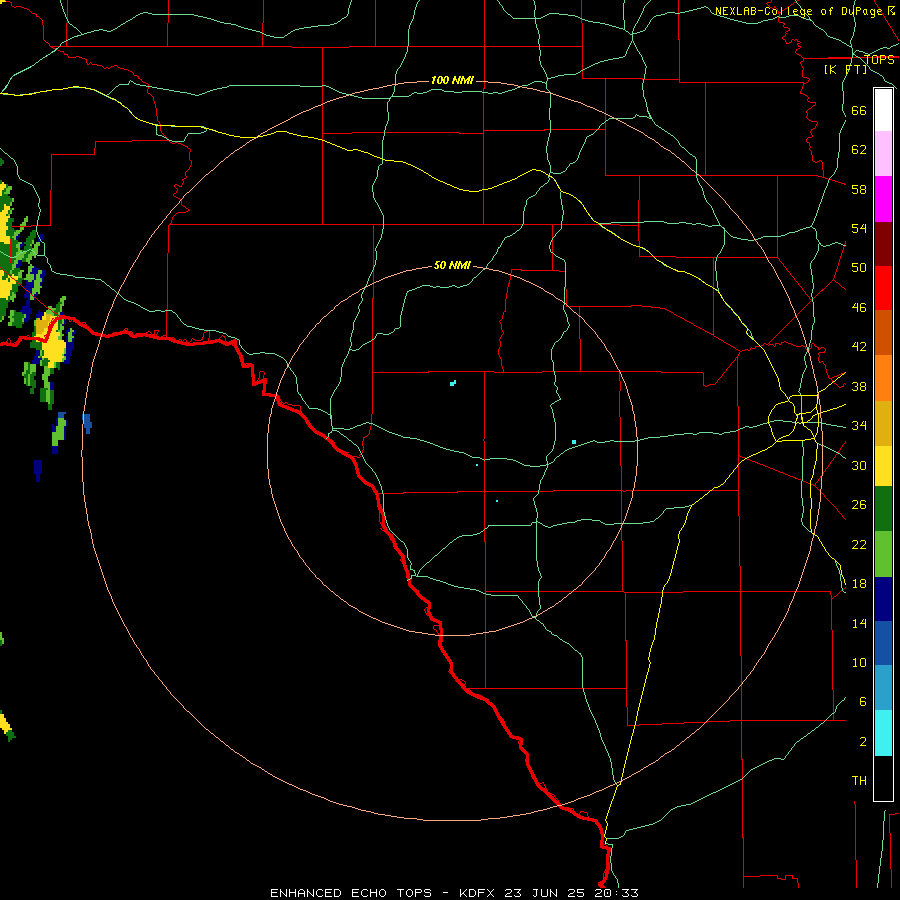Click the legend value "50"

859,267
